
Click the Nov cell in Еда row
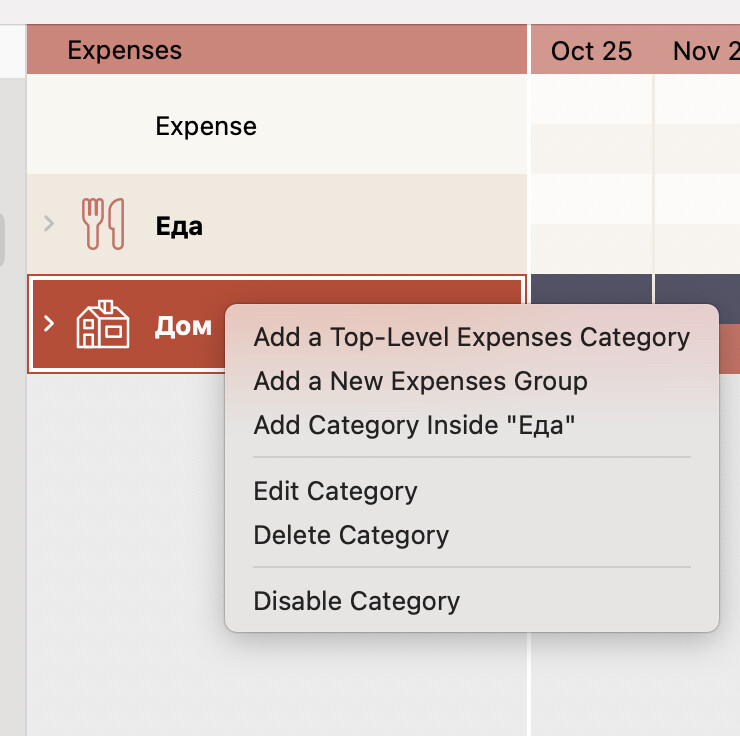(698, 224)
